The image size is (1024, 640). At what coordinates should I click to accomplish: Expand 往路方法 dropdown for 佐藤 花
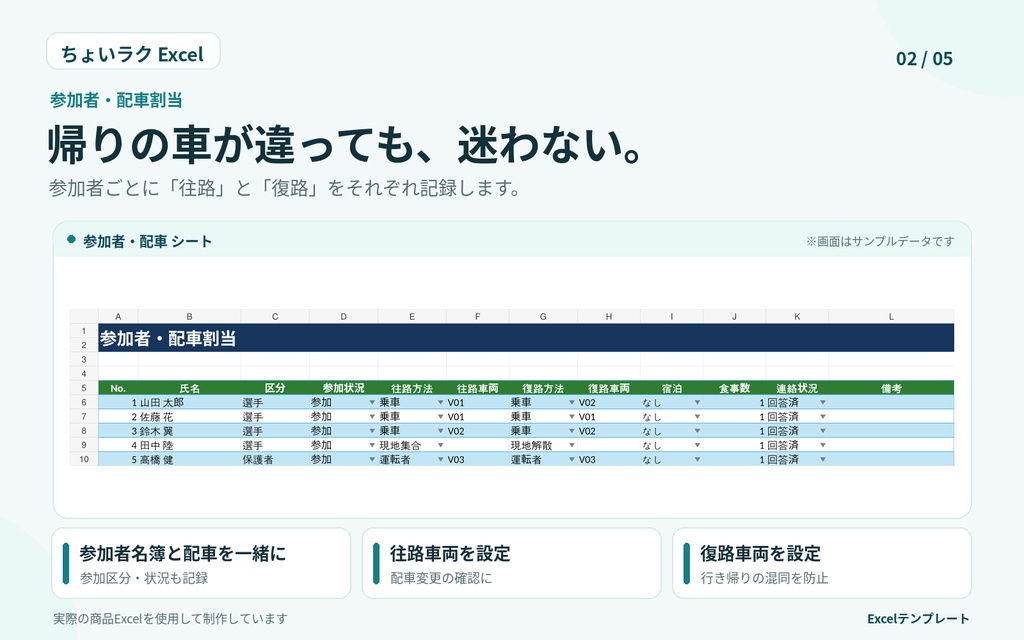point(440,417)
